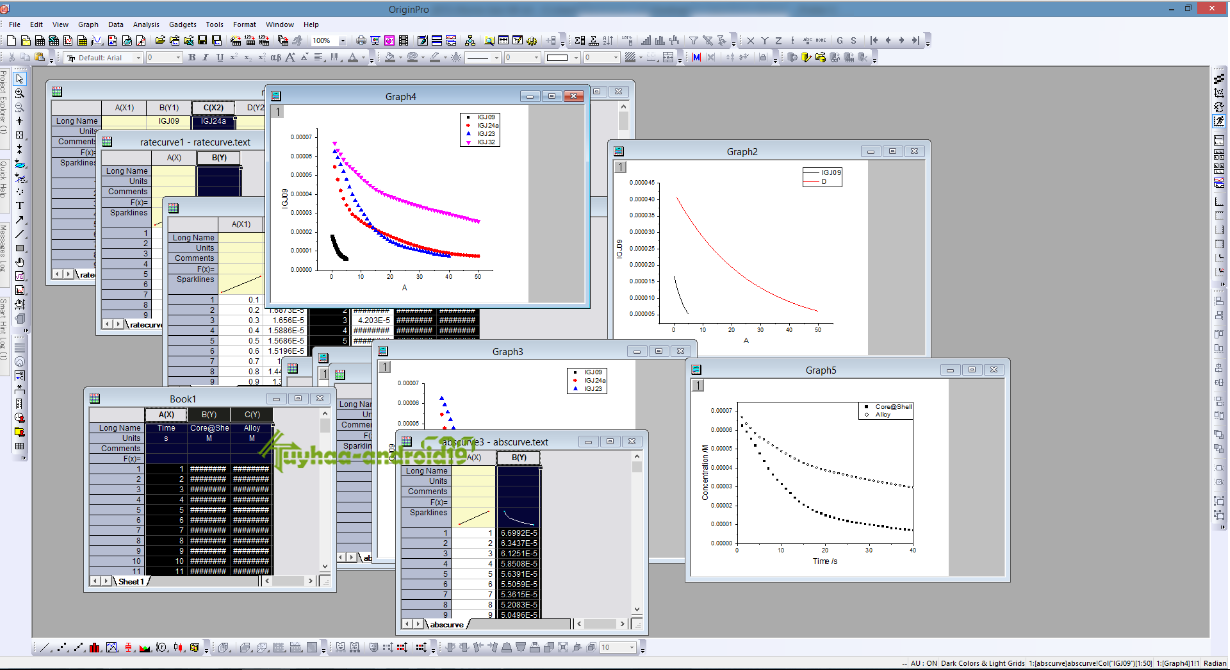The image size is (1230, 670).
Task: Open the File menu
Action: (14, 24)
